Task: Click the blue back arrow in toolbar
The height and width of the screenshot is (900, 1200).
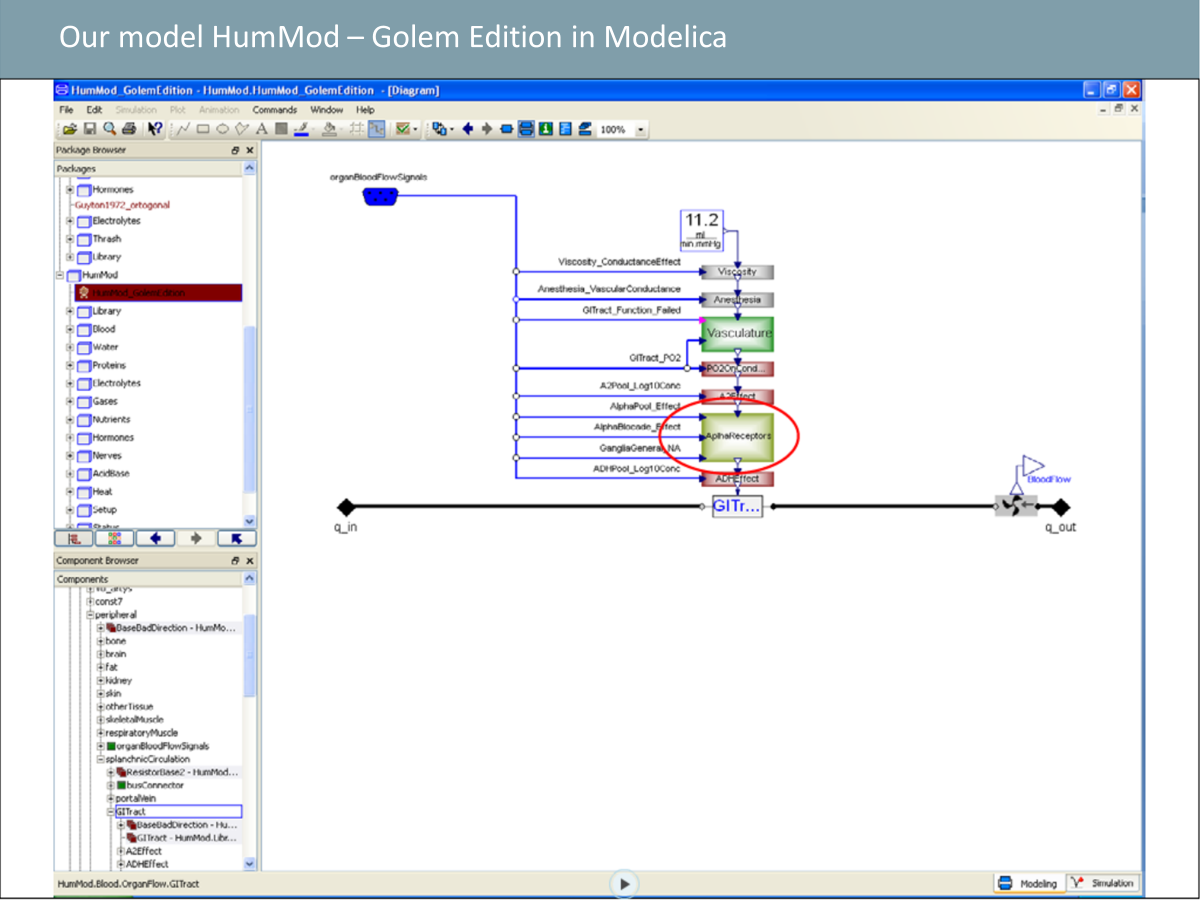Action: (x=467, y=129)
